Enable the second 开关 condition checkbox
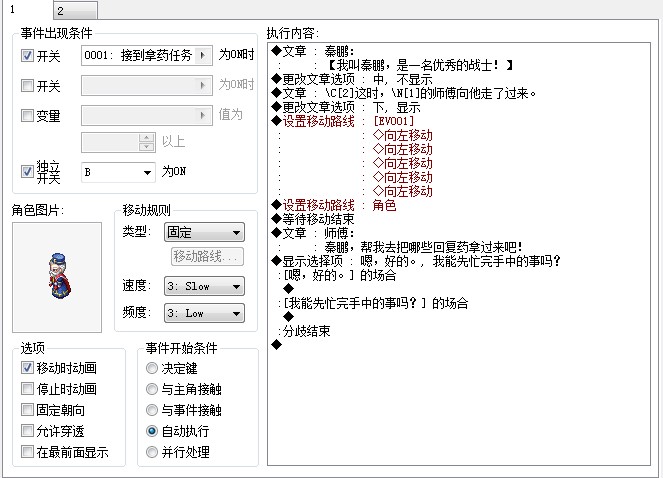Viewport: 663px width, 478px height. [x=27, y=85]
